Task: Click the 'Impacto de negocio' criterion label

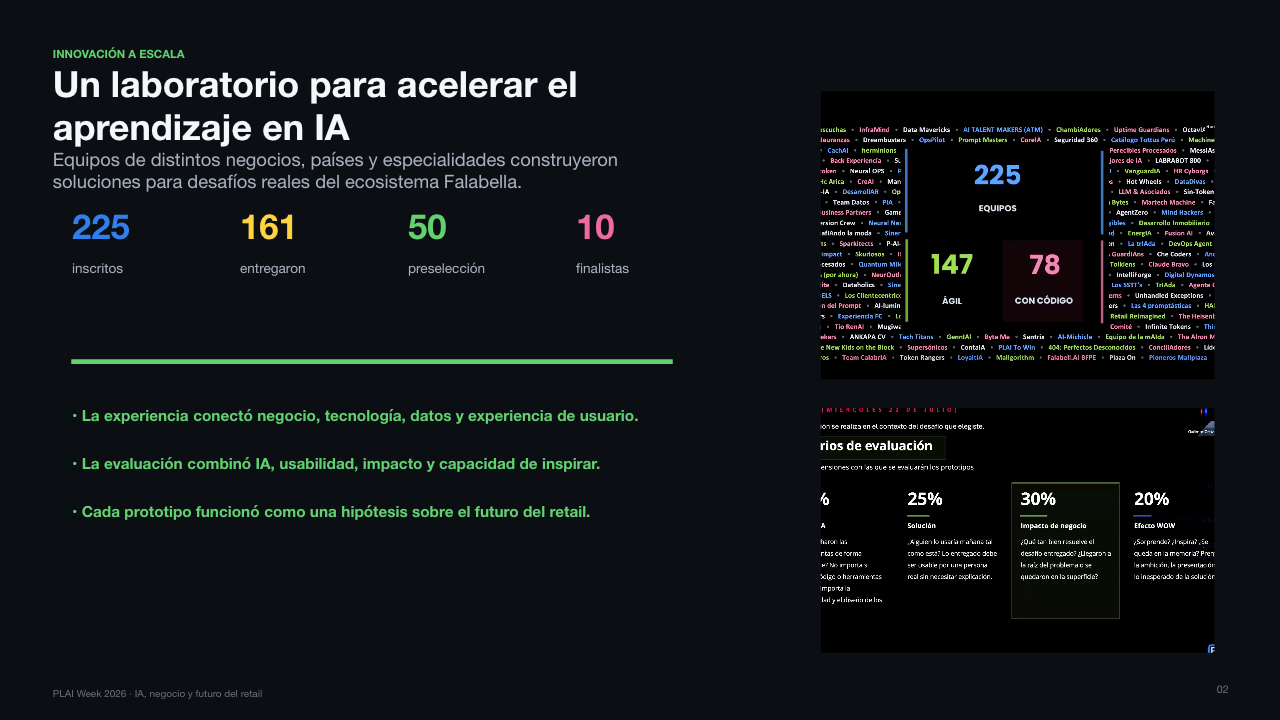Action: point(1053,525)
